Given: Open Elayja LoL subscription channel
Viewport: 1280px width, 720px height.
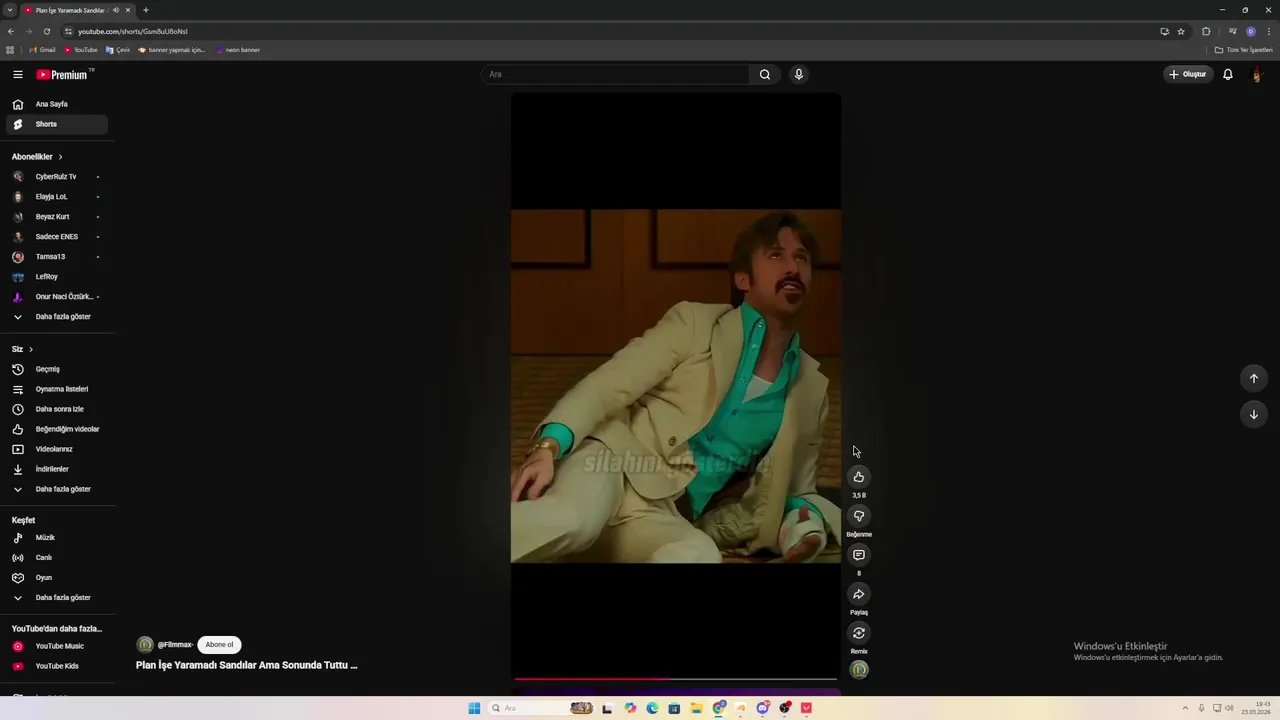Looking at the screenshot, I should tap(57, 197).
